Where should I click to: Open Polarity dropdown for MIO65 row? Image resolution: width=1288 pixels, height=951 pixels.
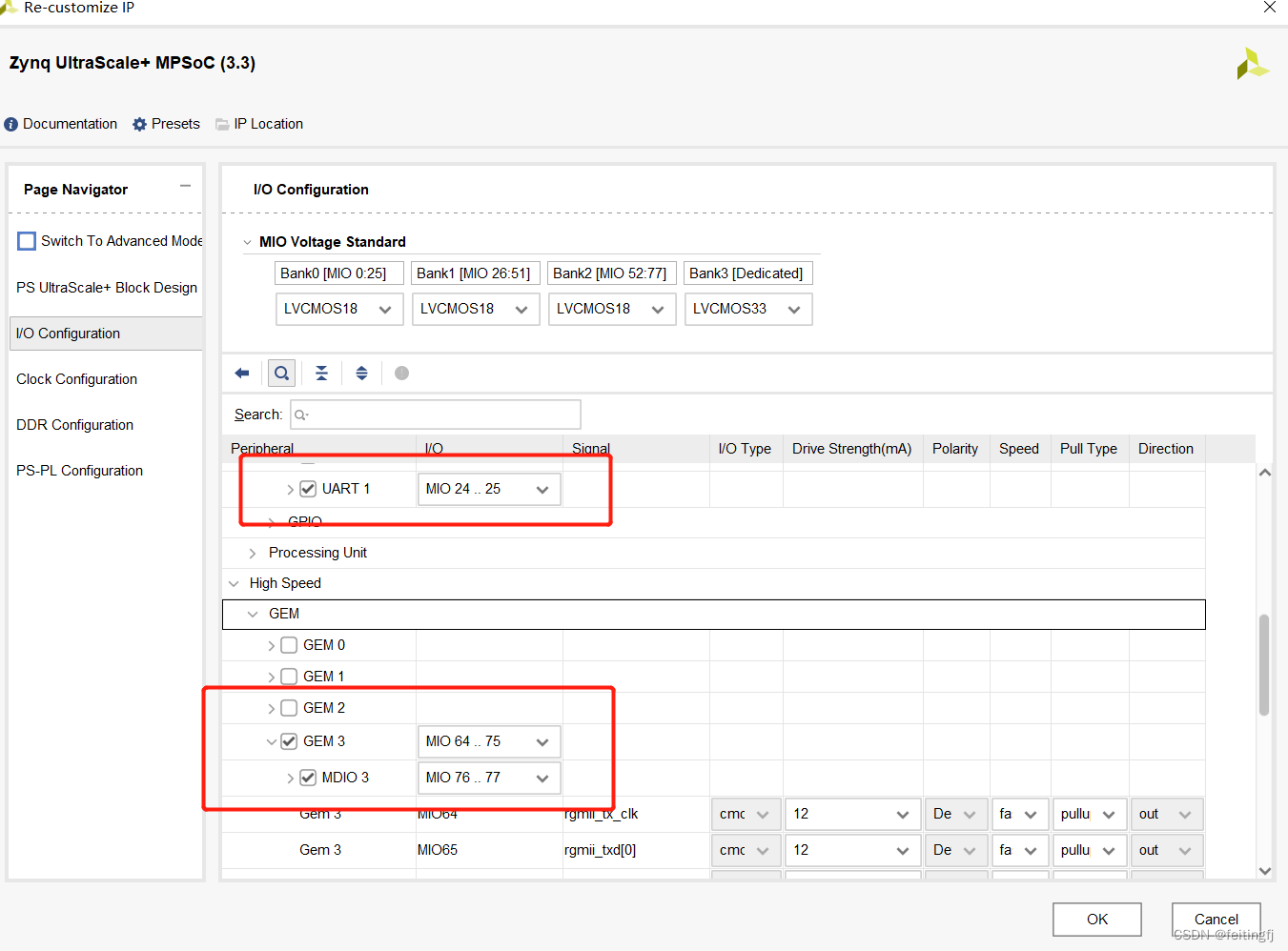(x=956, y=850)
